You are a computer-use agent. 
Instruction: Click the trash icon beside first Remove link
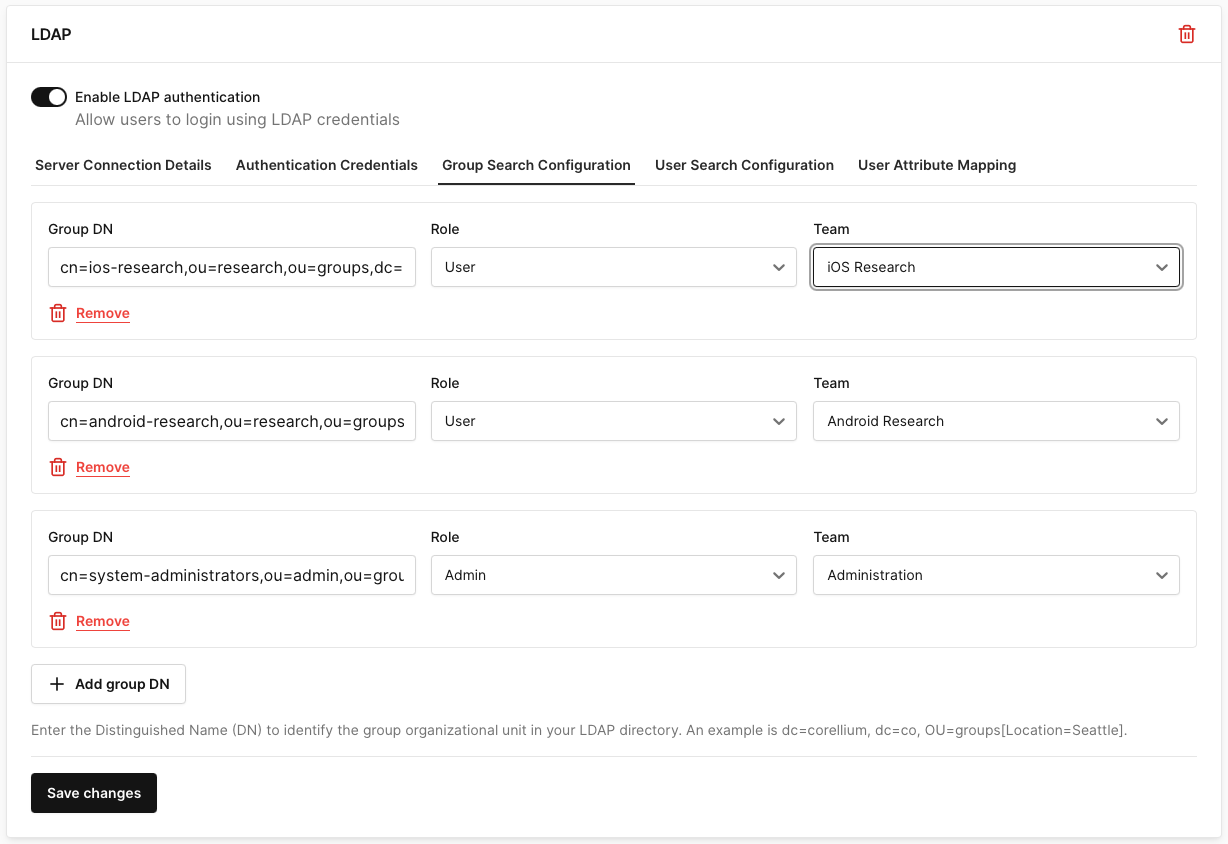[57, 313]
